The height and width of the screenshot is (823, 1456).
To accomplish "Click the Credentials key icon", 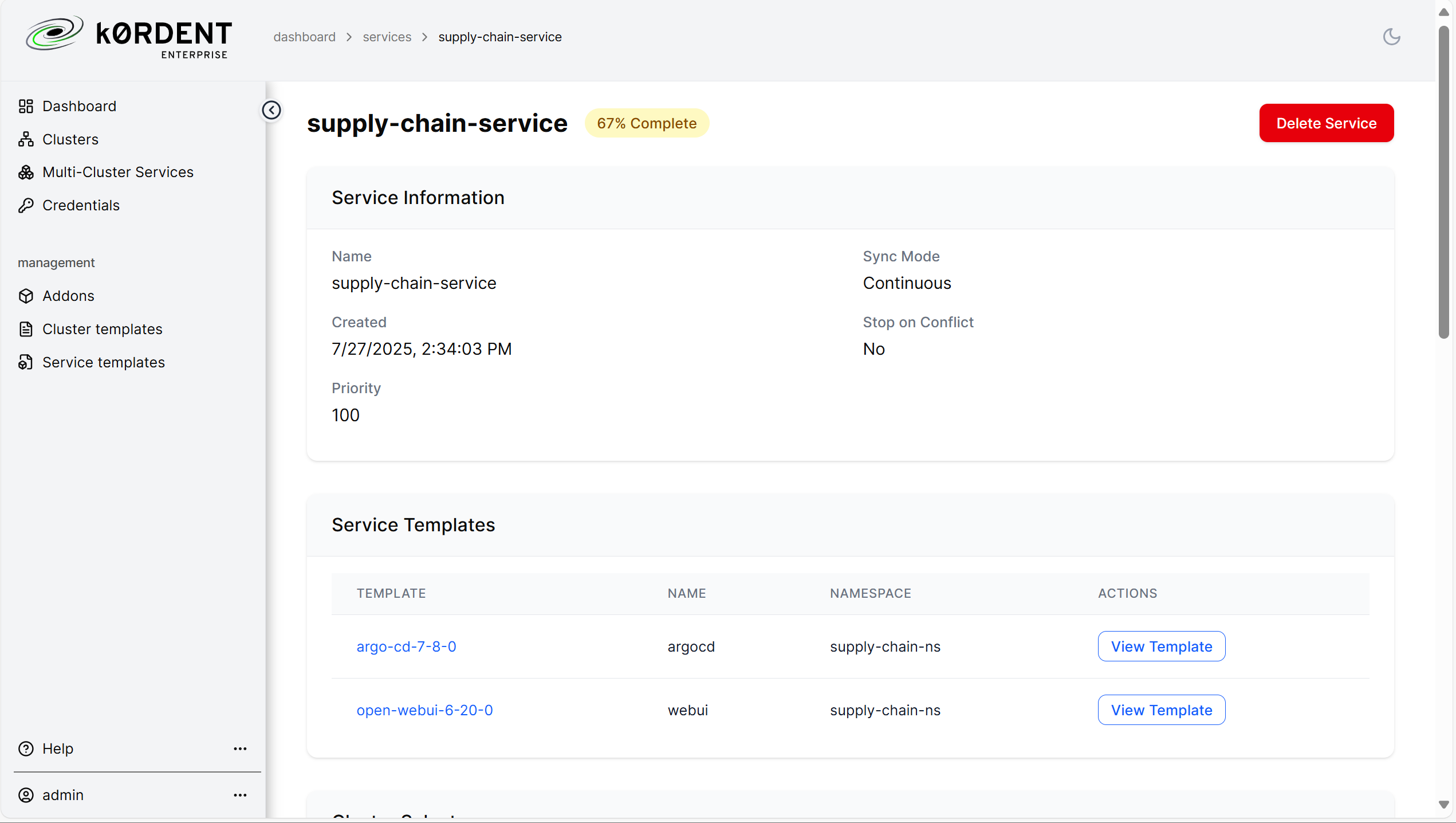I will 26,205.
